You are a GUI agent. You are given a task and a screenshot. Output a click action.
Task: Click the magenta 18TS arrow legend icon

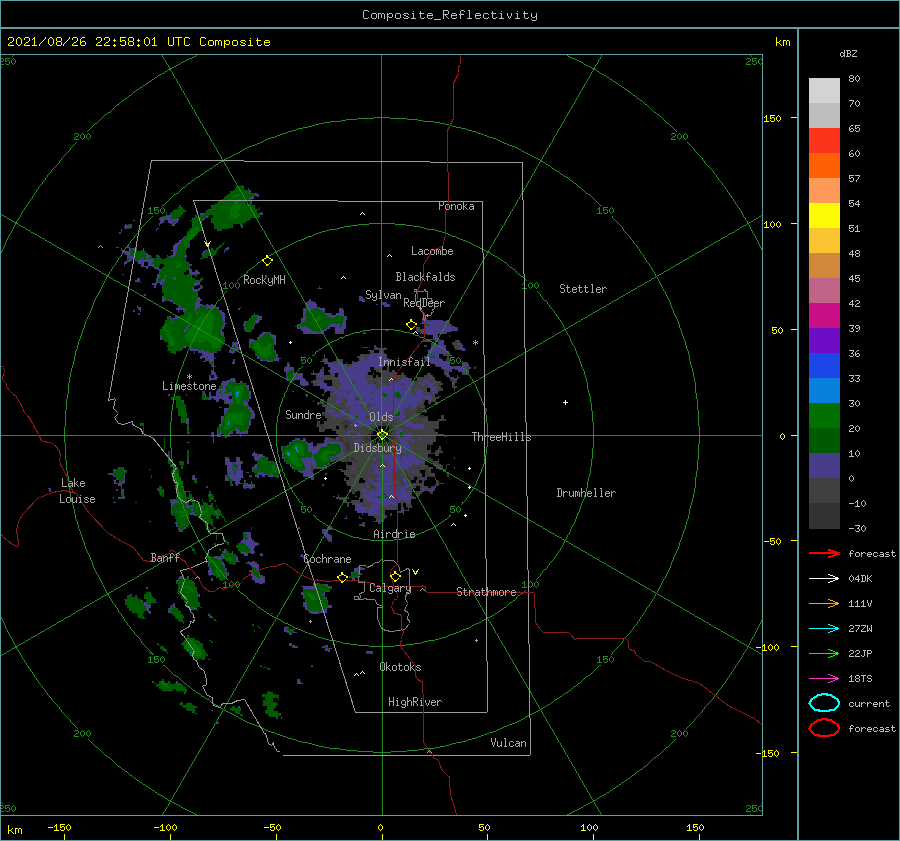(x=824, y=679)
